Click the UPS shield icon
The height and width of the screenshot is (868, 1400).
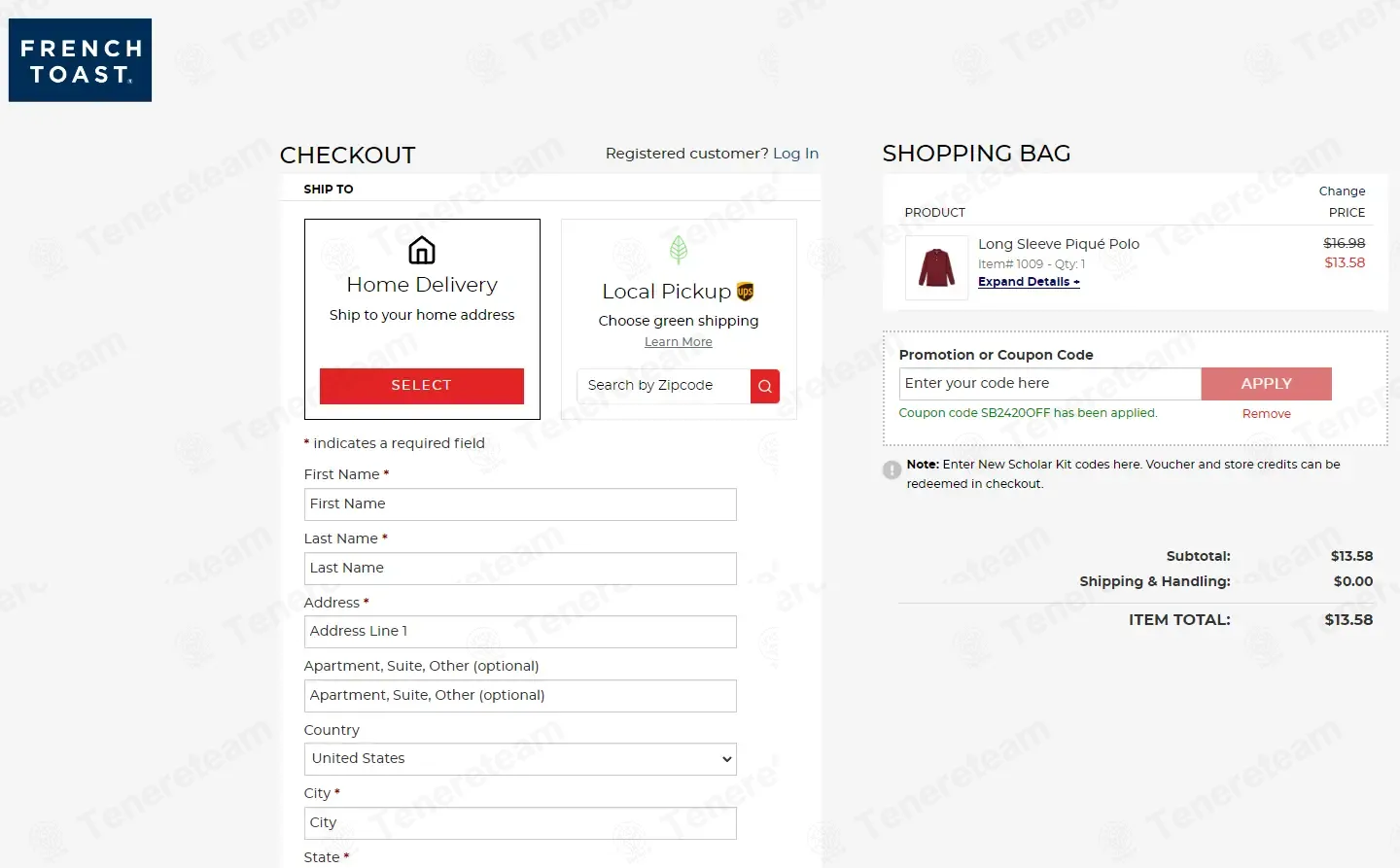[x=745, y=292]
